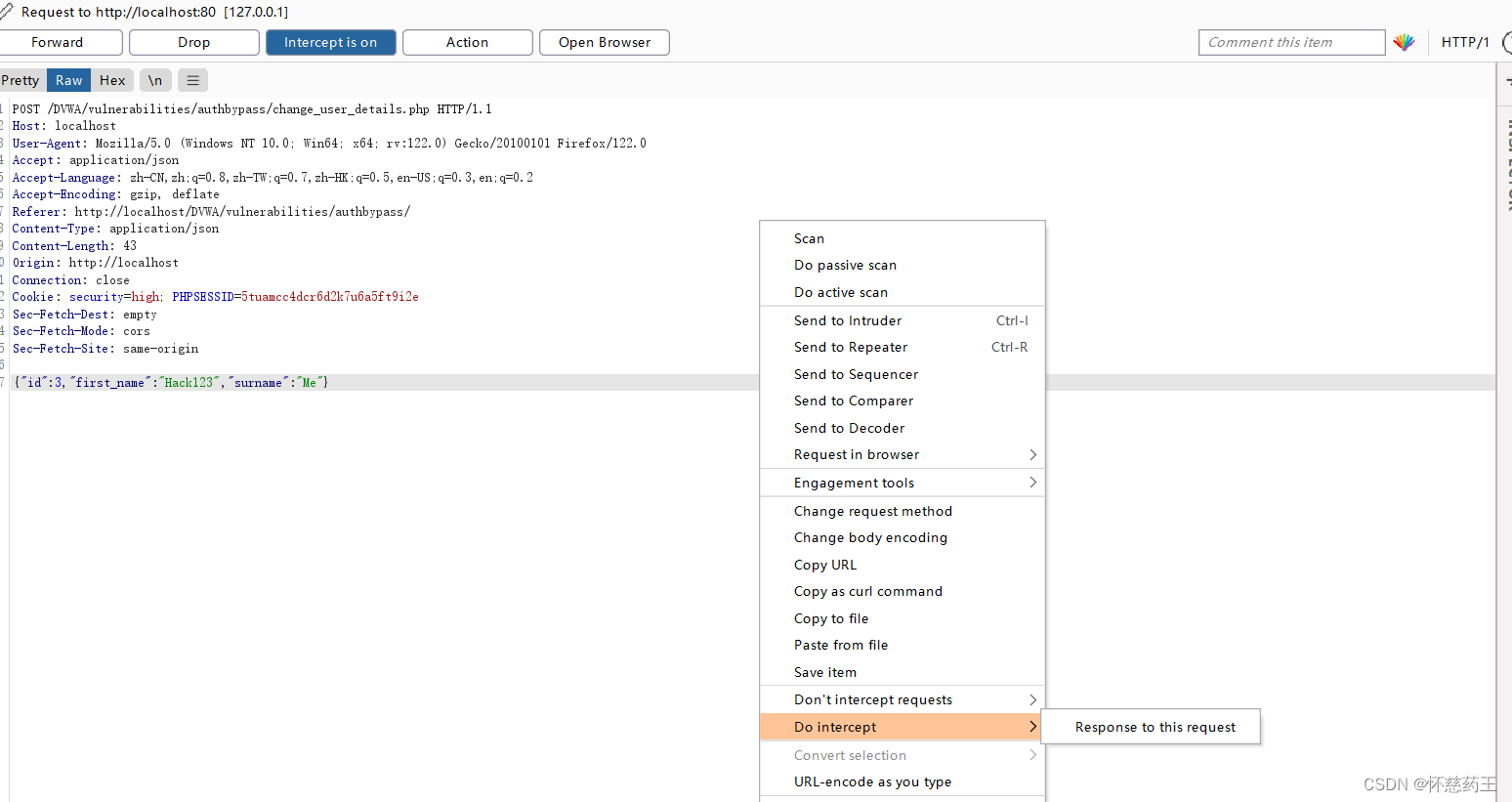
Task: Select Change request method
Action: pos(903,511)
